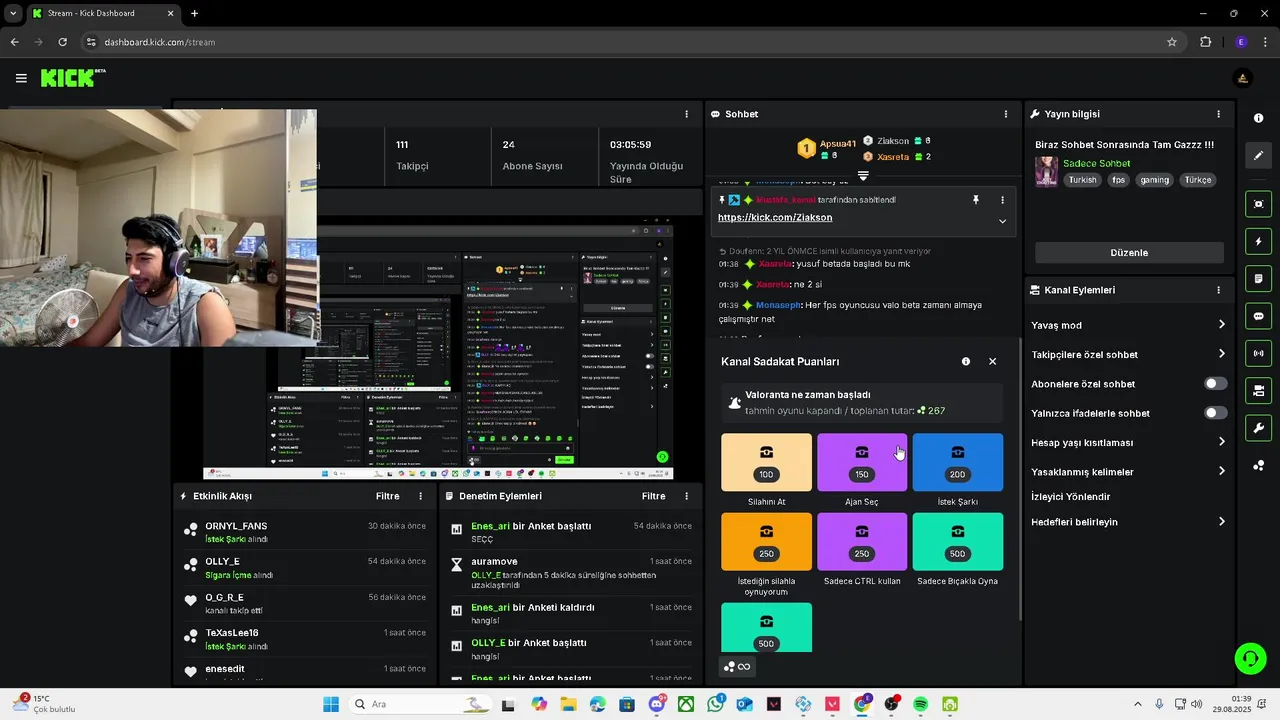Viewport: 1280px width, 720px height.
Task: Click the pencil edit icon in sidebar
Action: [x=1258, y=155]
